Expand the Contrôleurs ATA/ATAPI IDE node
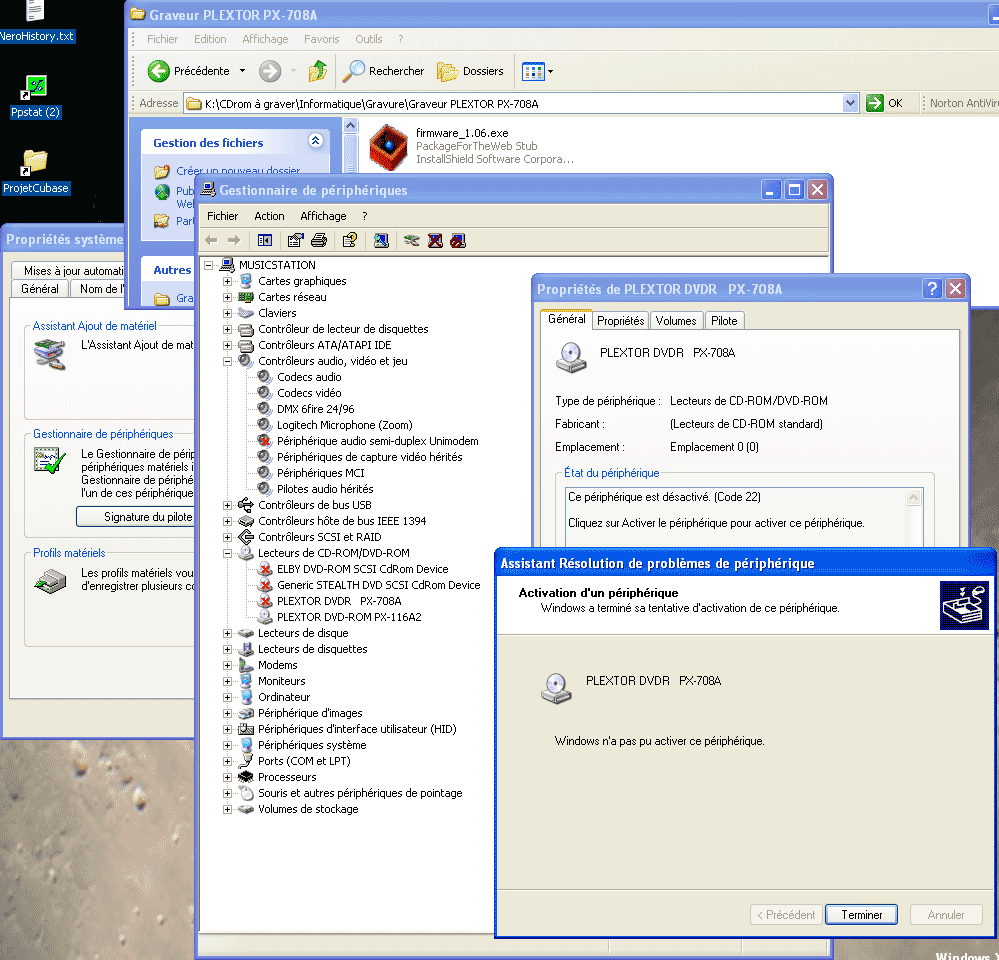The height and width of the screenshot is (960, 999). [227, 345]
